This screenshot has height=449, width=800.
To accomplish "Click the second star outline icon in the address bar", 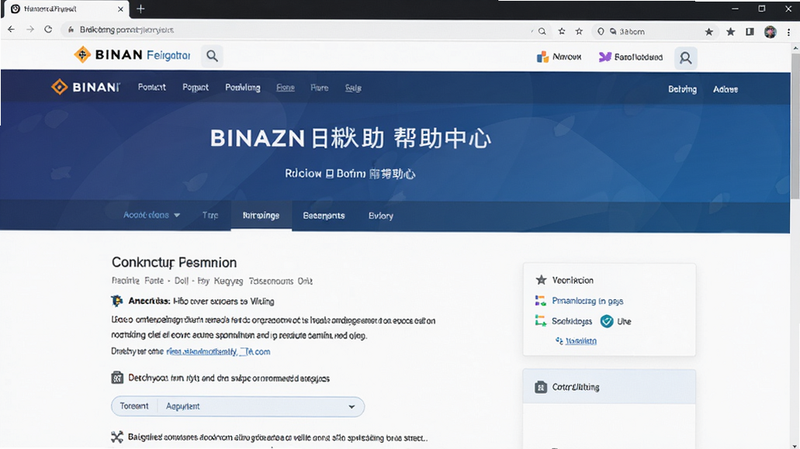I will (x=579, y=31).
